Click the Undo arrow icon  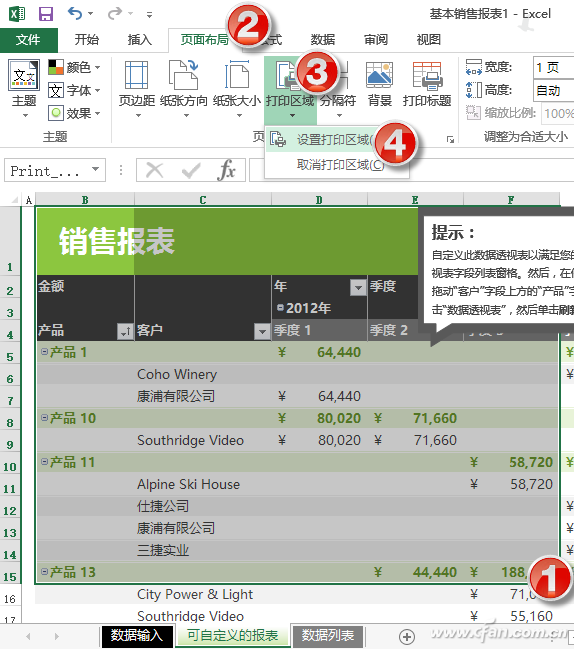pos(75,13)
